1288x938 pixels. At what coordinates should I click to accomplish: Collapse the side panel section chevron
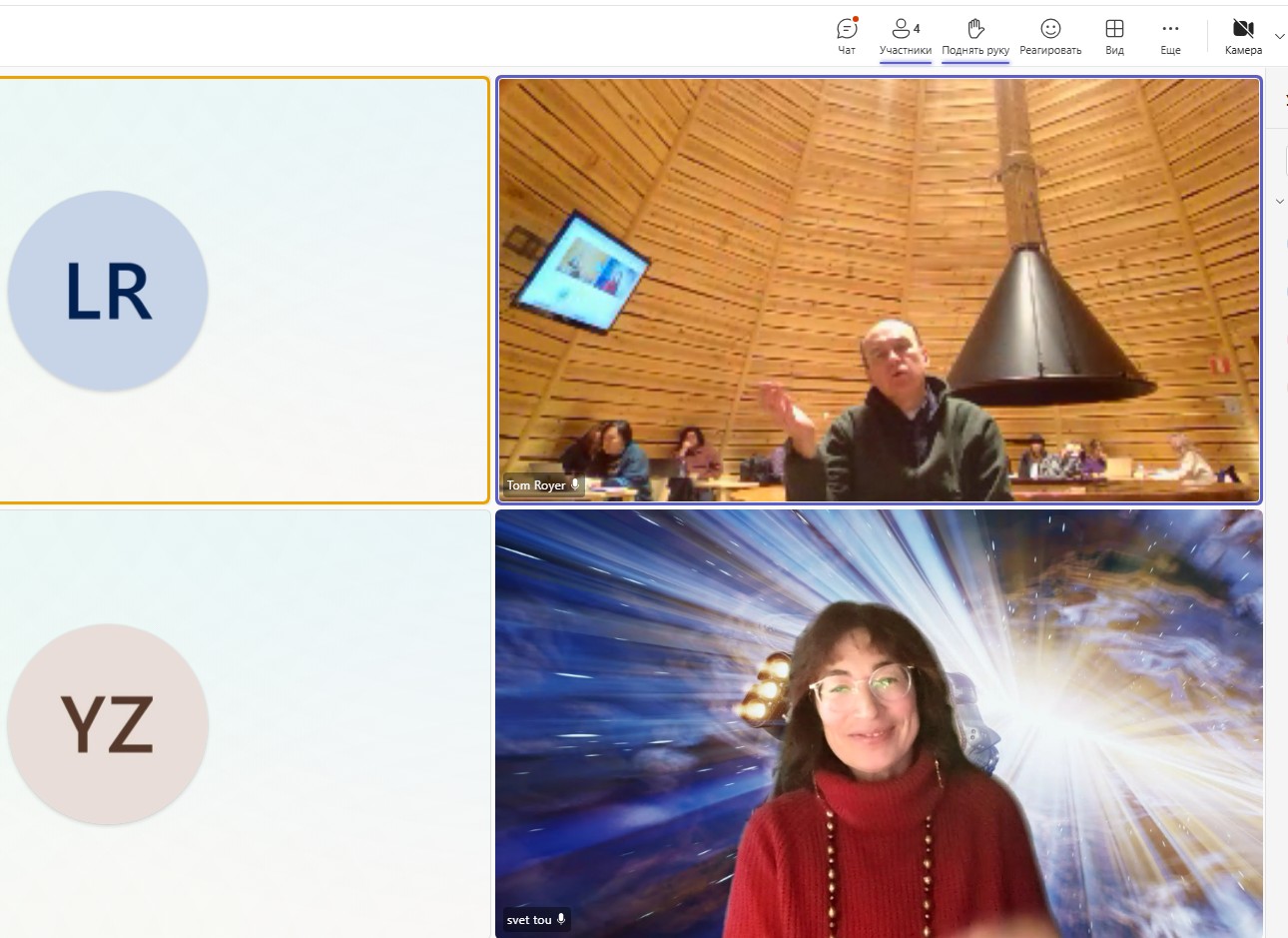click(1280, 202)
